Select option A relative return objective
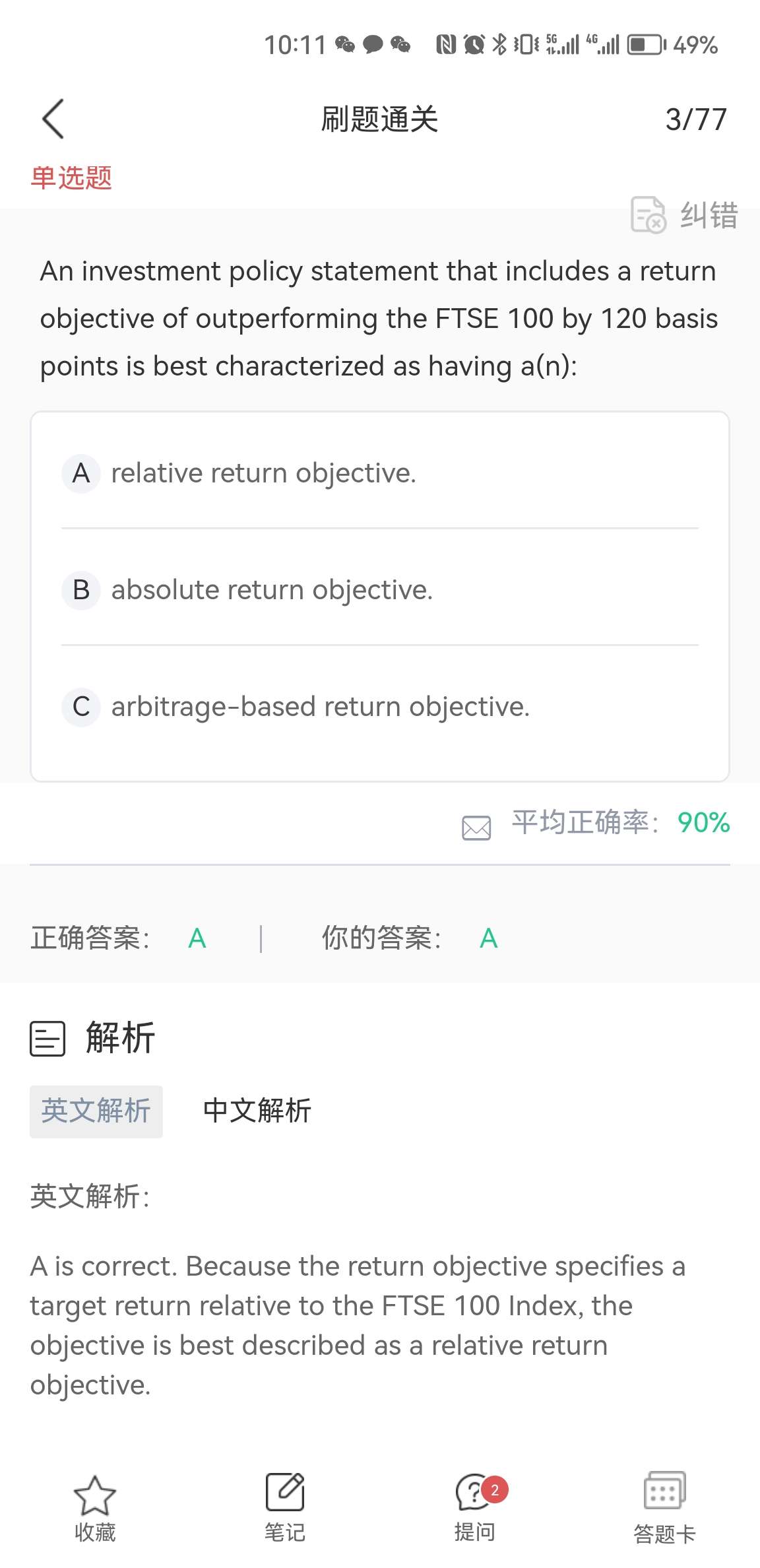The image size is (760, 1568). (x=380, y=473)
